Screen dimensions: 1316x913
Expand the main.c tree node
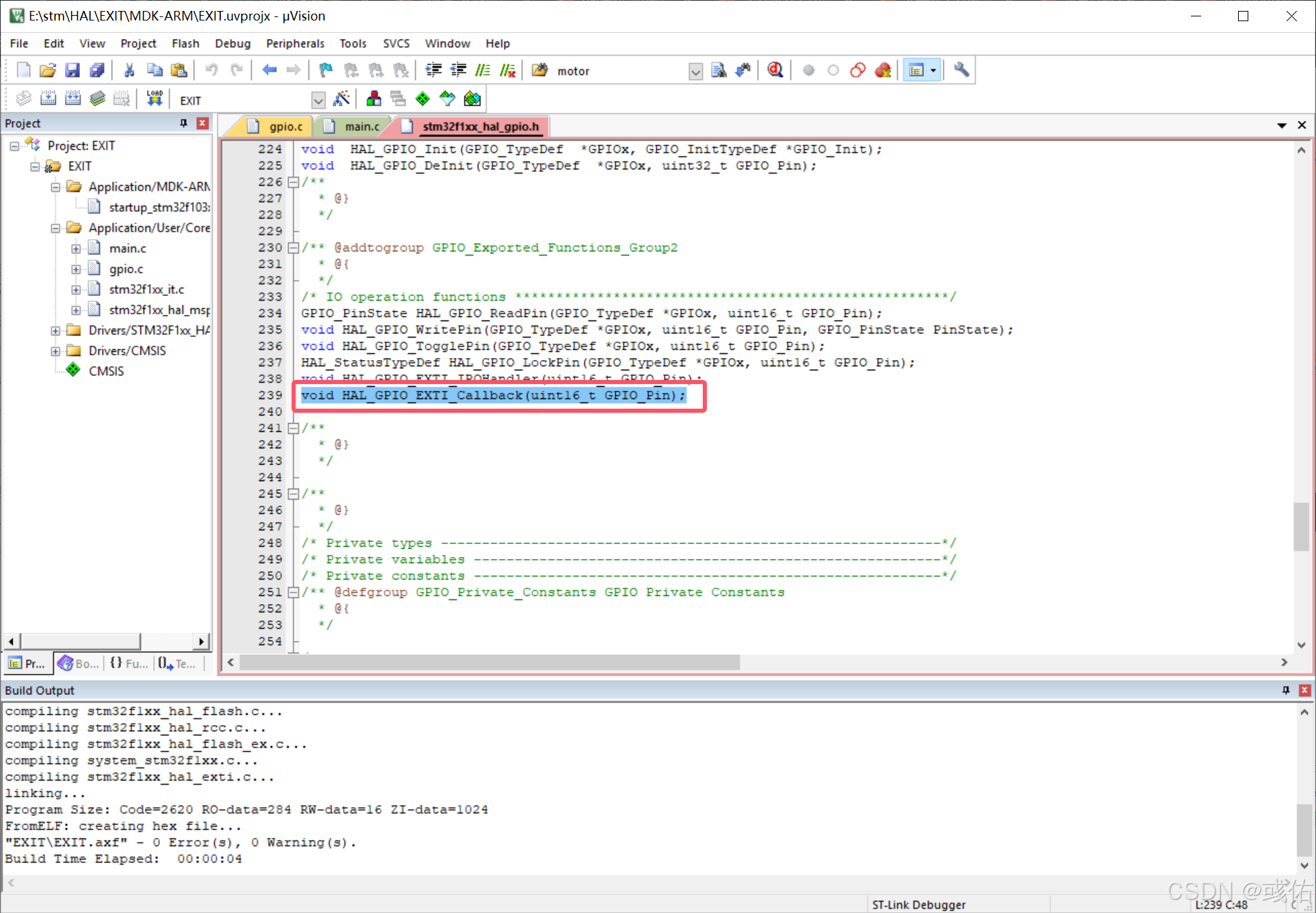coord(76,249)
